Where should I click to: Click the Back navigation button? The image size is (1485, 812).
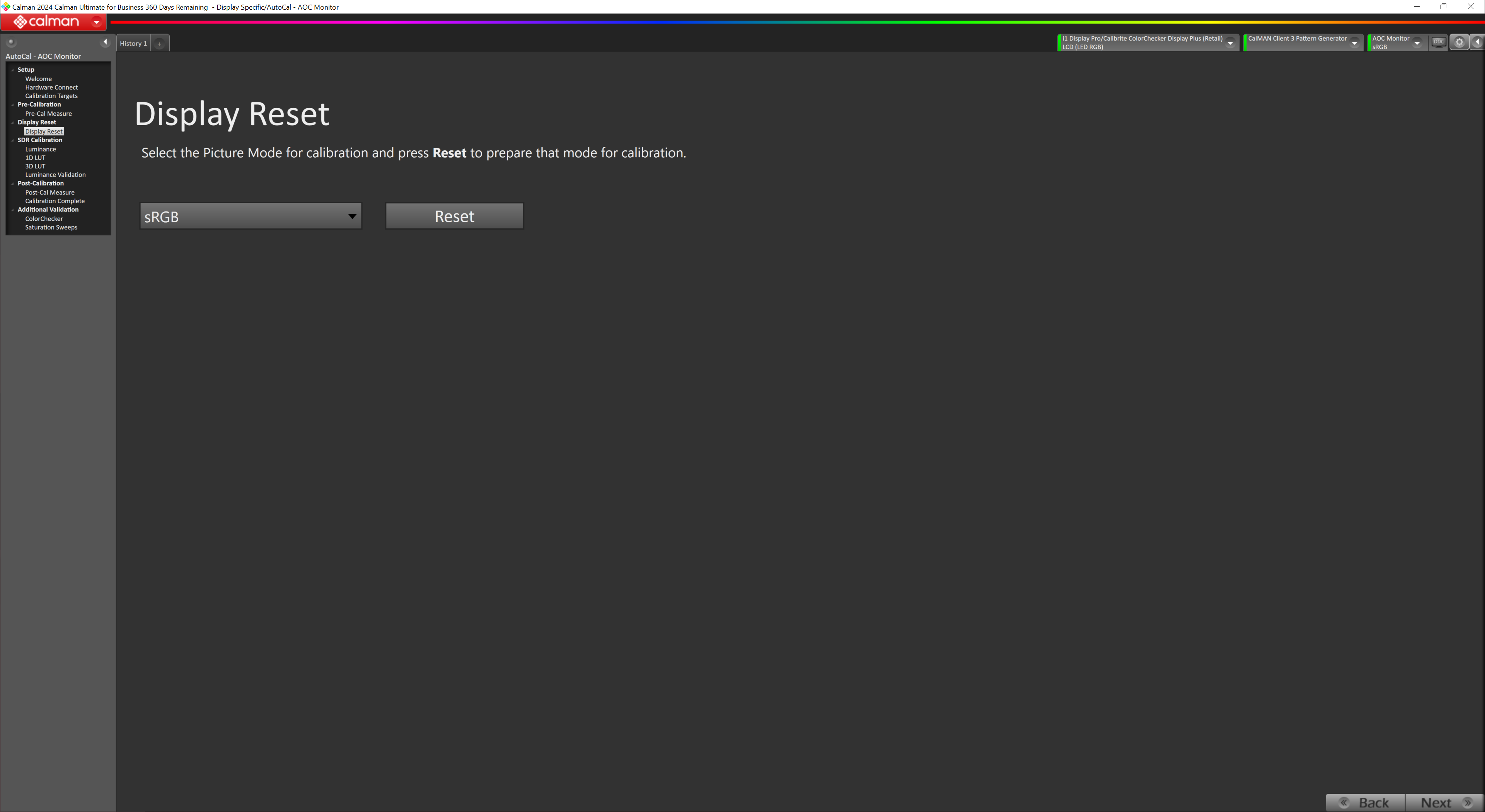pyautogui.click(x=1365, y=802)
